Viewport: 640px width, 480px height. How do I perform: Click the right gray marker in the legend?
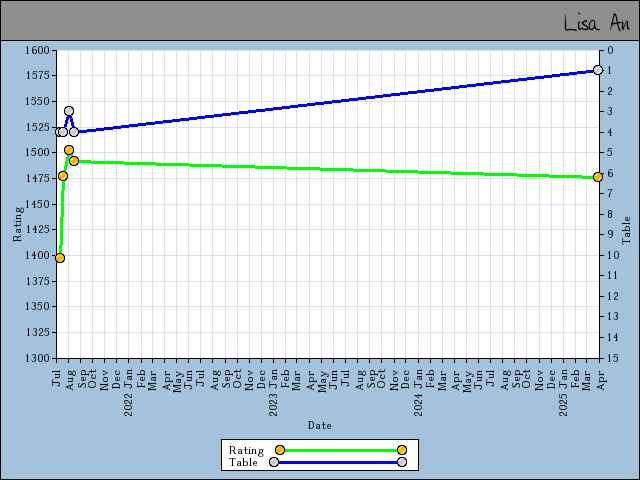tap(402, 462)
